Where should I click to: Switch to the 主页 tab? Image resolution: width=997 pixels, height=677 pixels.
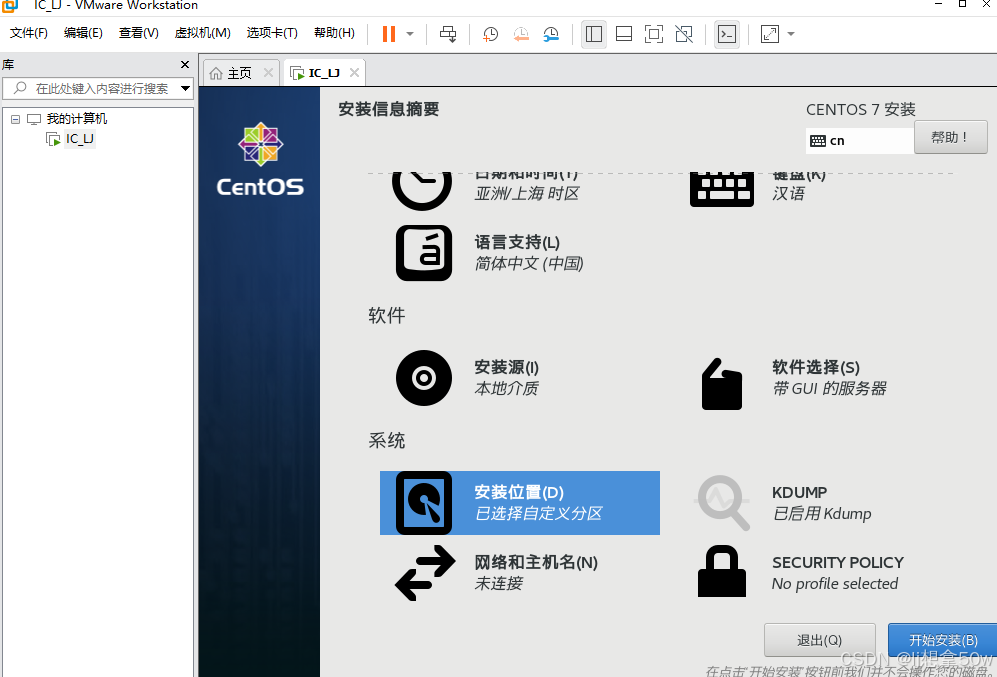(237, 71)
